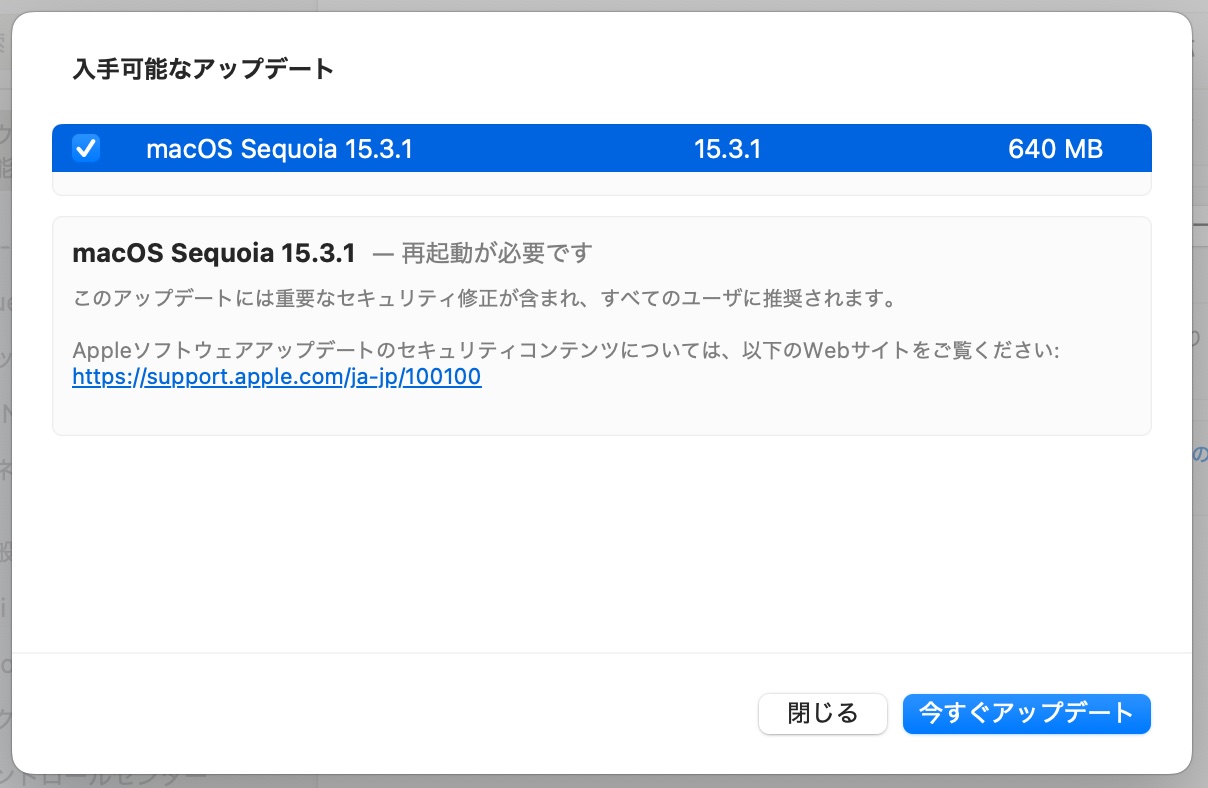Screen dimensions: 1208x788
Task: Click the bold macOS Sequoia 15.3.1 detail title
Action: click(x=214, y=253)
